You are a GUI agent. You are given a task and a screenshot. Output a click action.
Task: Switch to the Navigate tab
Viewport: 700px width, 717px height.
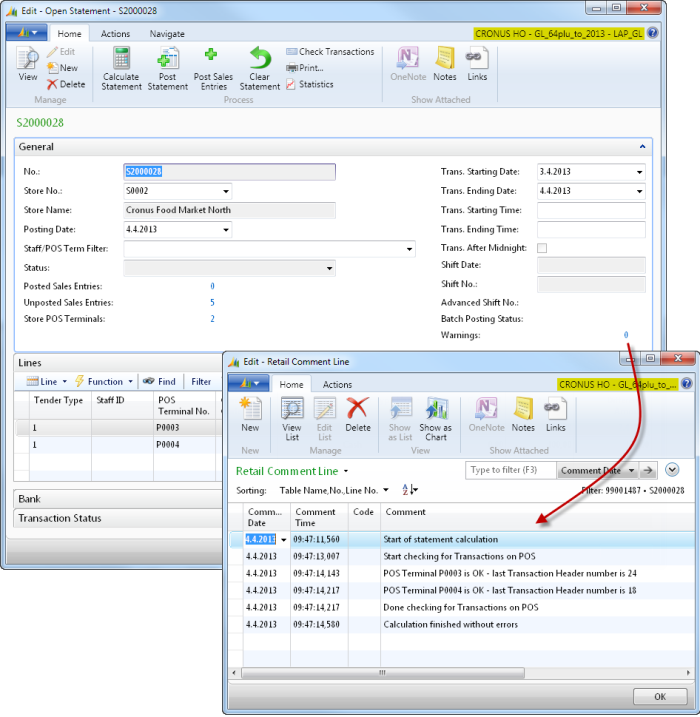tap(167, 34)
